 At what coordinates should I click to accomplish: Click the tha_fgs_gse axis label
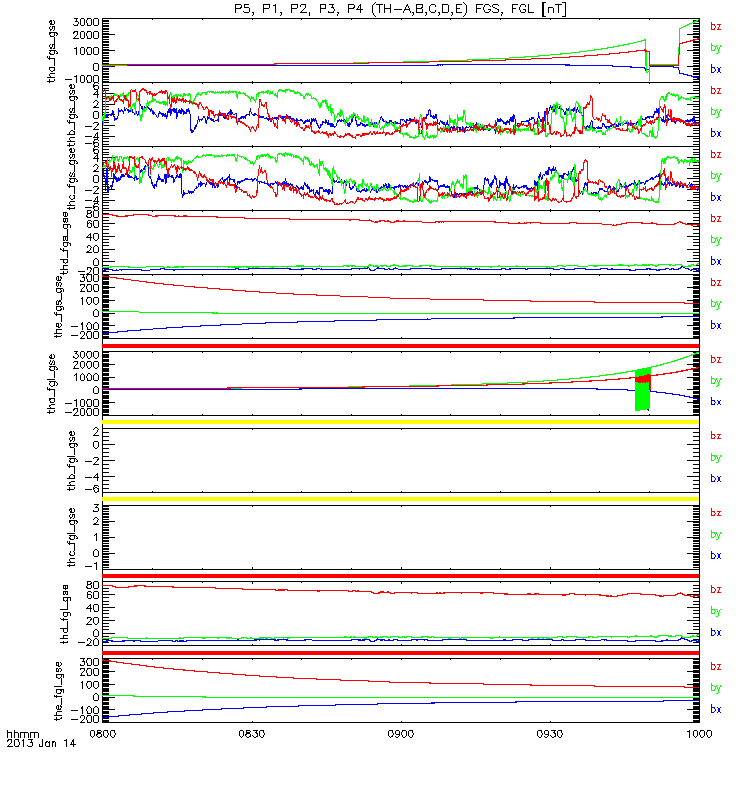pos(52,51)
